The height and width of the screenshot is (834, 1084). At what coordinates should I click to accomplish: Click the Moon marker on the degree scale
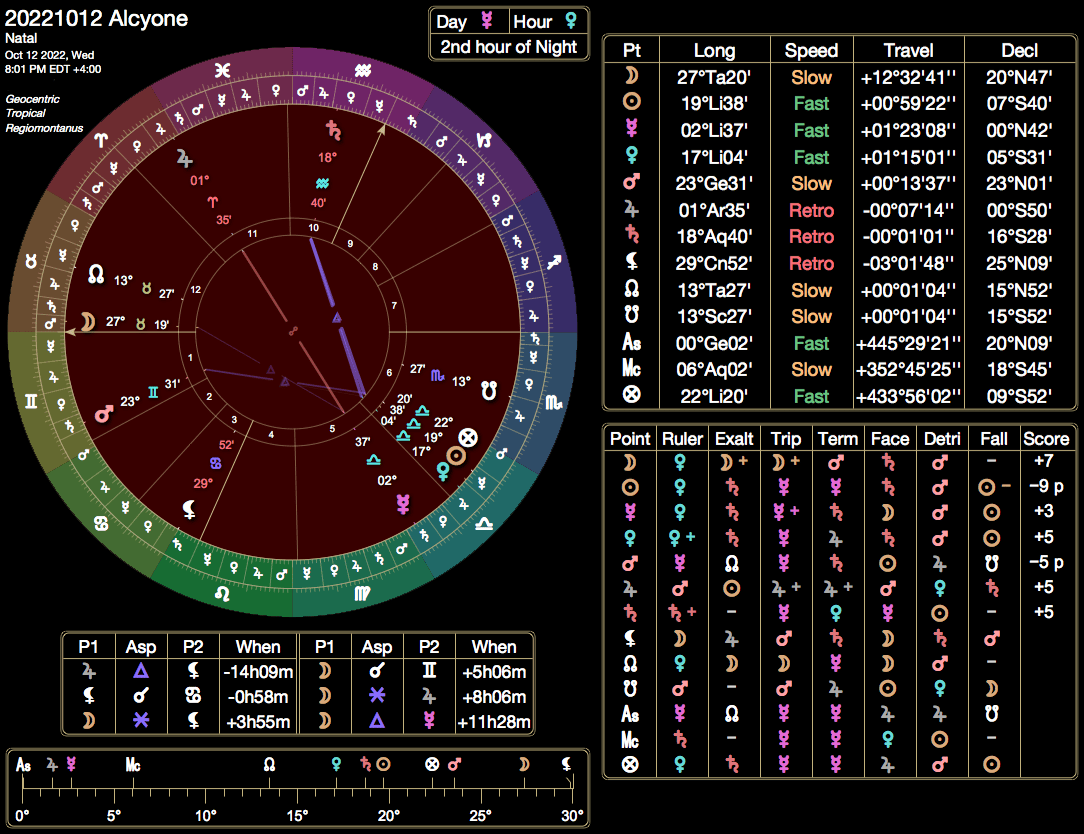pyautogui.click(x=523, y=765)
